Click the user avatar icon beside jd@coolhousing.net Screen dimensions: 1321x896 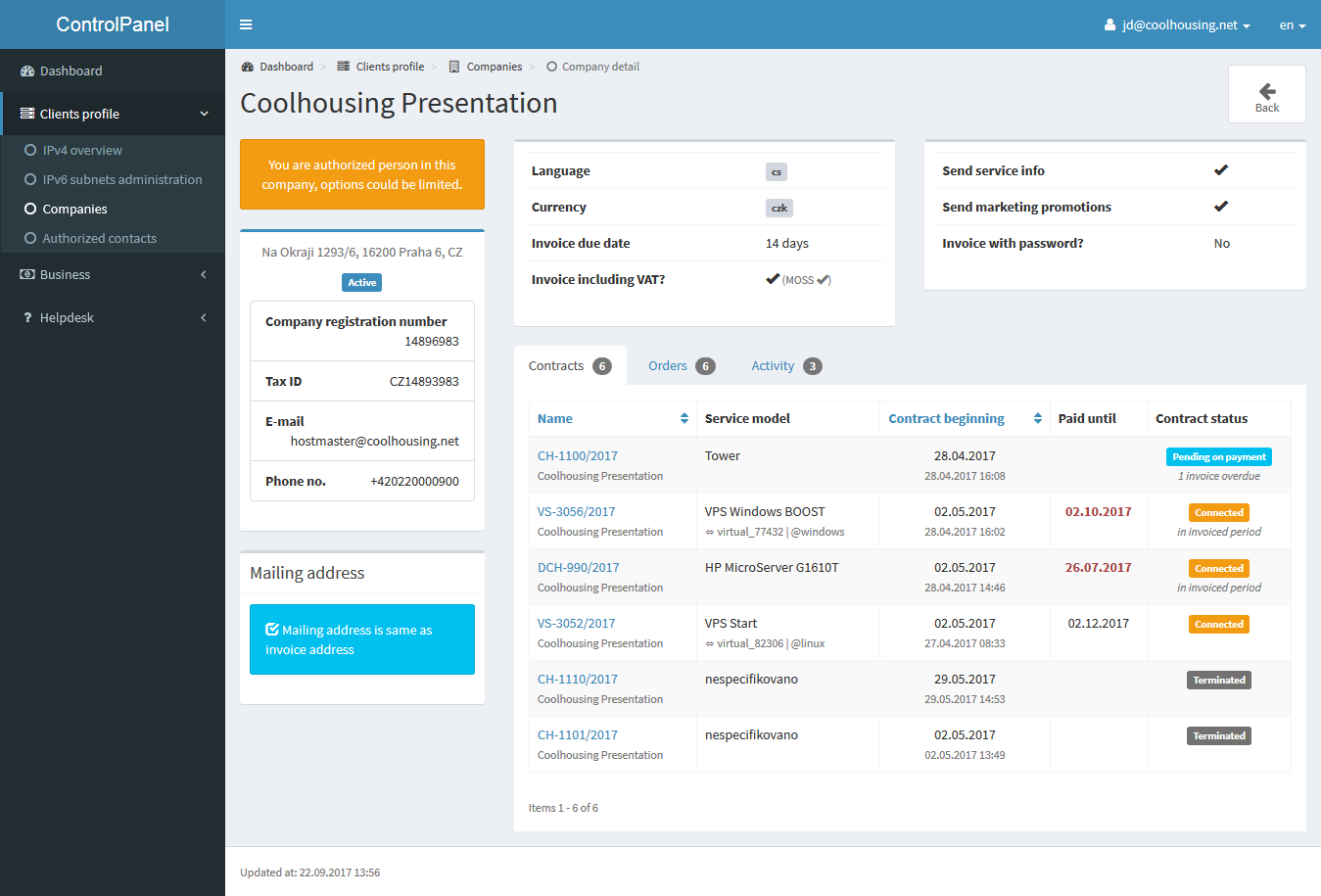(x=1109, y=25)
